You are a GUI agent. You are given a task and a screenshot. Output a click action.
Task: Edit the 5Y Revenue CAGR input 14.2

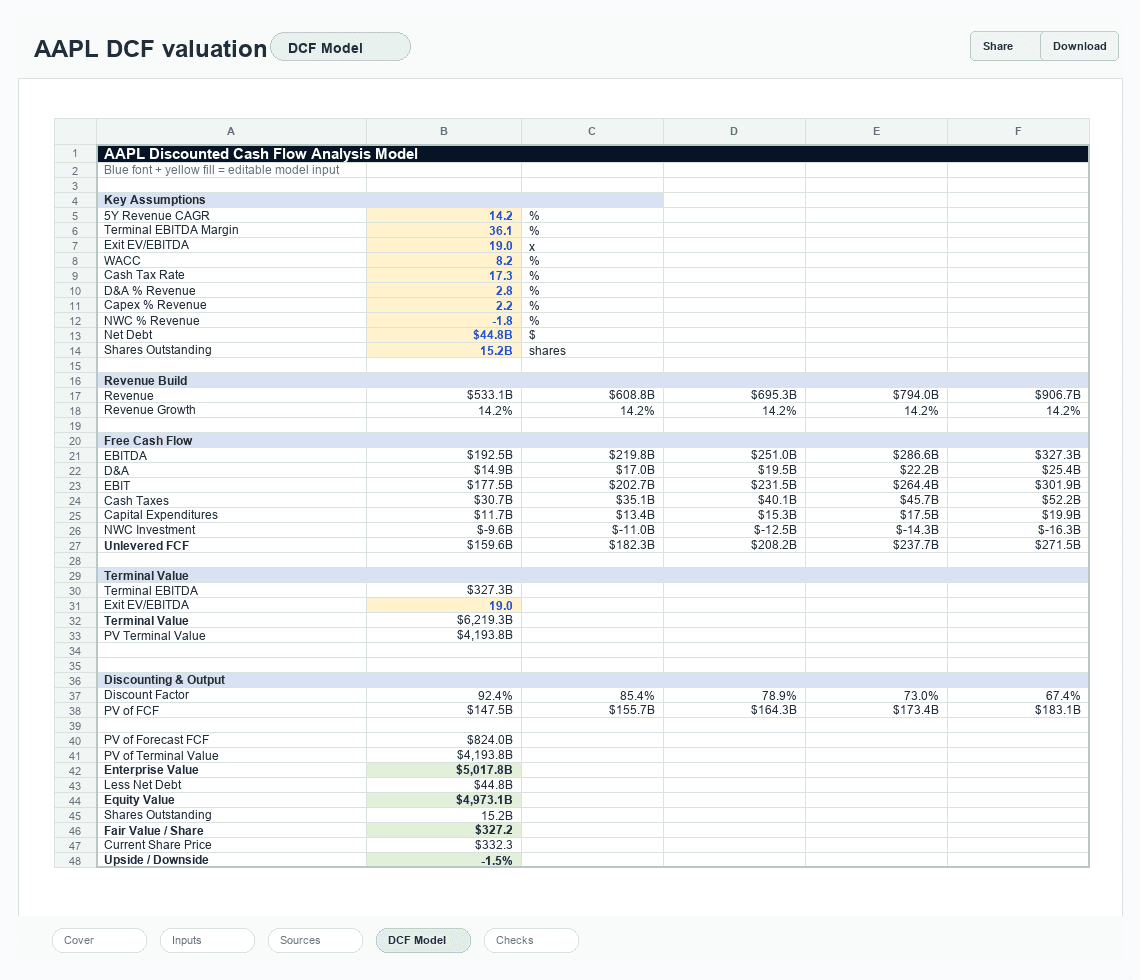pyautogui.click(x=443, y=215)
